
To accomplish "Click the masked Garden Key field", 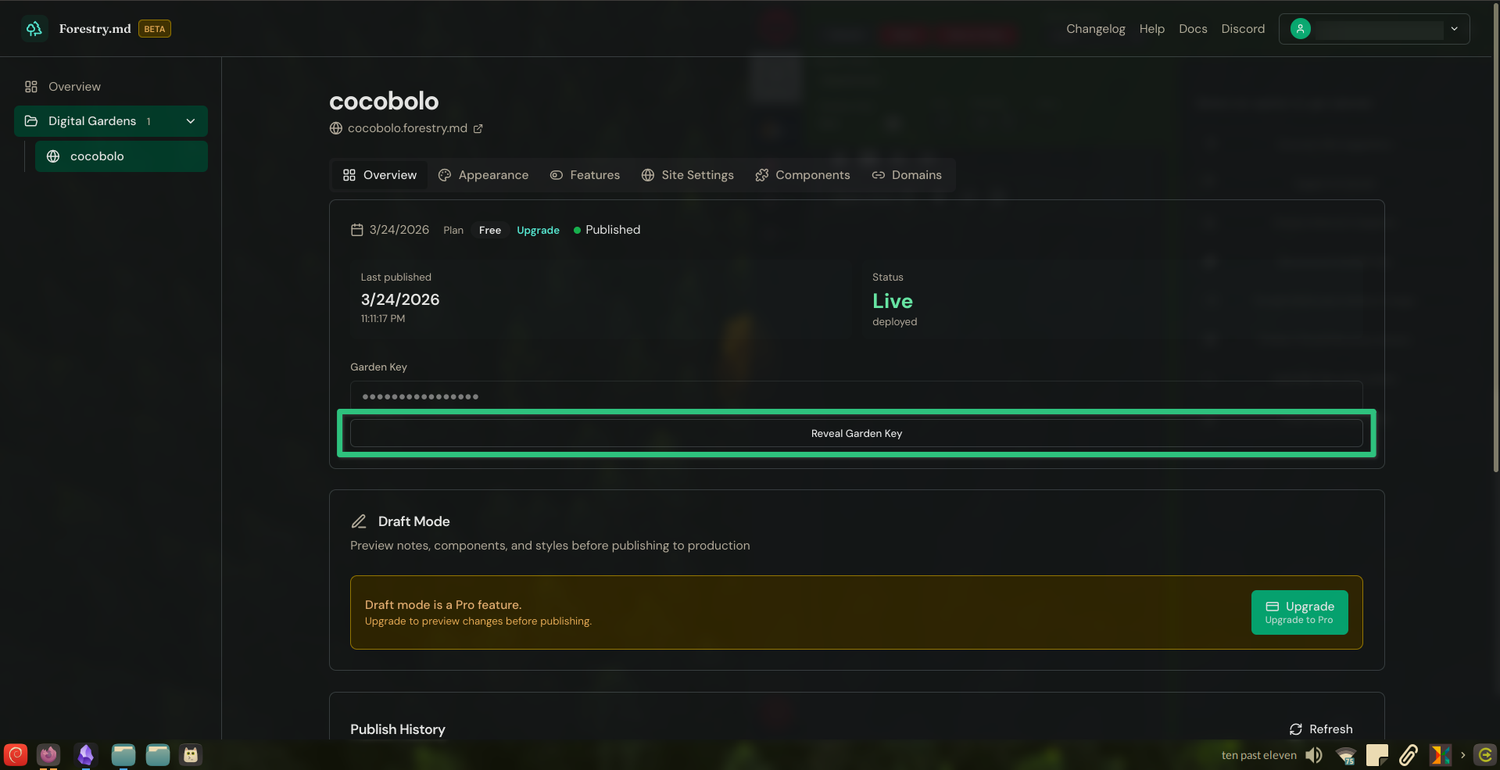I will [856, 396].
